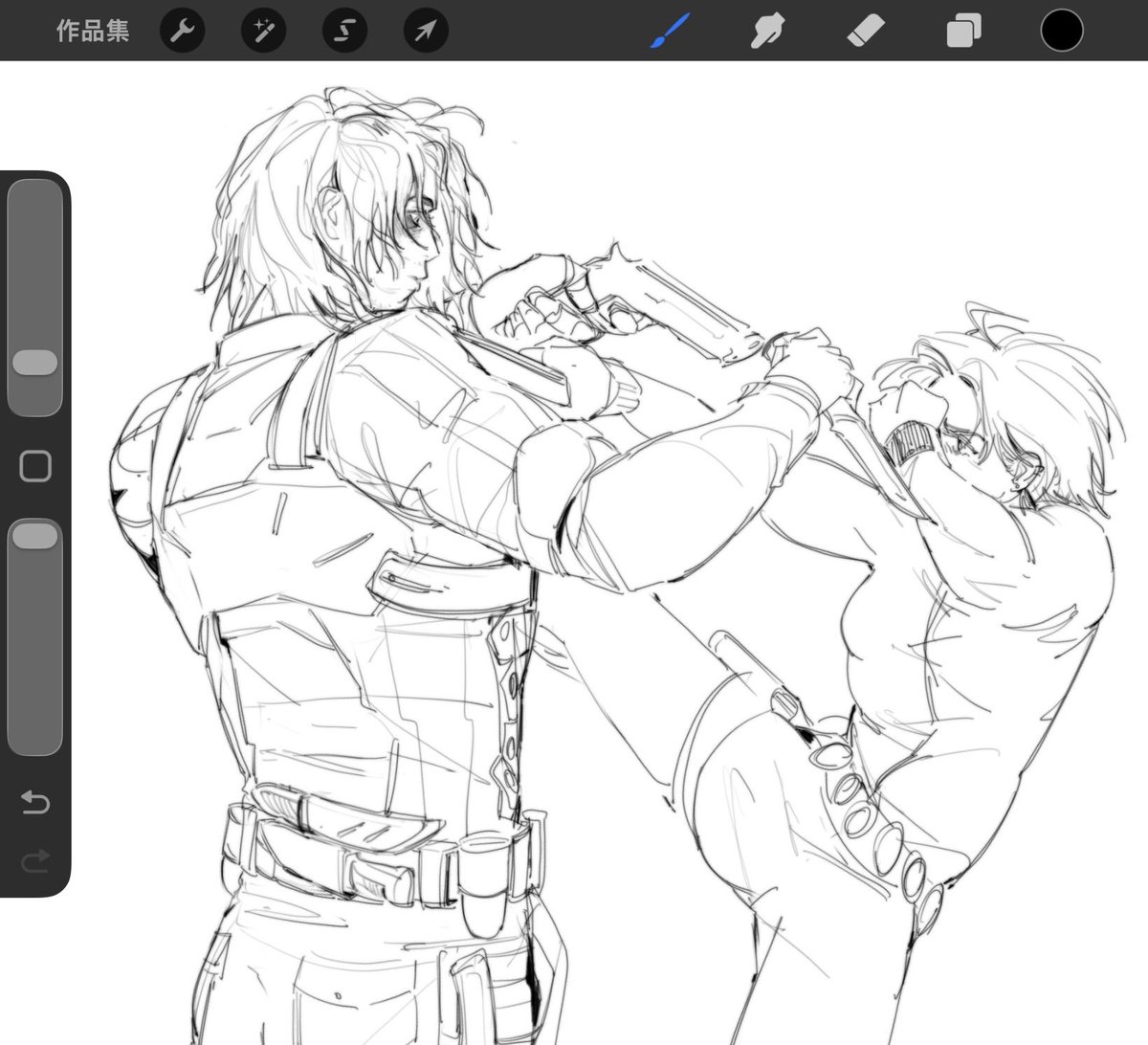Screen dimensions: 1148x1045
Task: Select the Selection S tool
Action: (344, 32)
